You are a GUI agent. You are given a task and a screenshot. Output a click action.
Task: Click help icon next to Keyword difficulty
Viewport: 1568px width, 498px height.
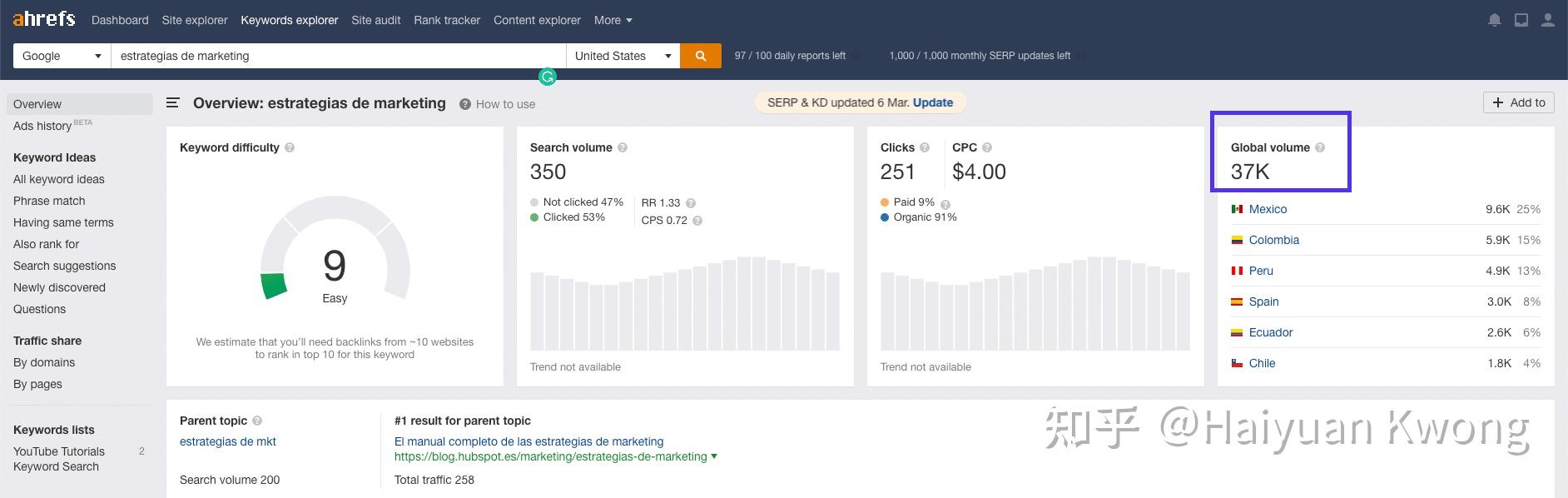tap(290, 147)
